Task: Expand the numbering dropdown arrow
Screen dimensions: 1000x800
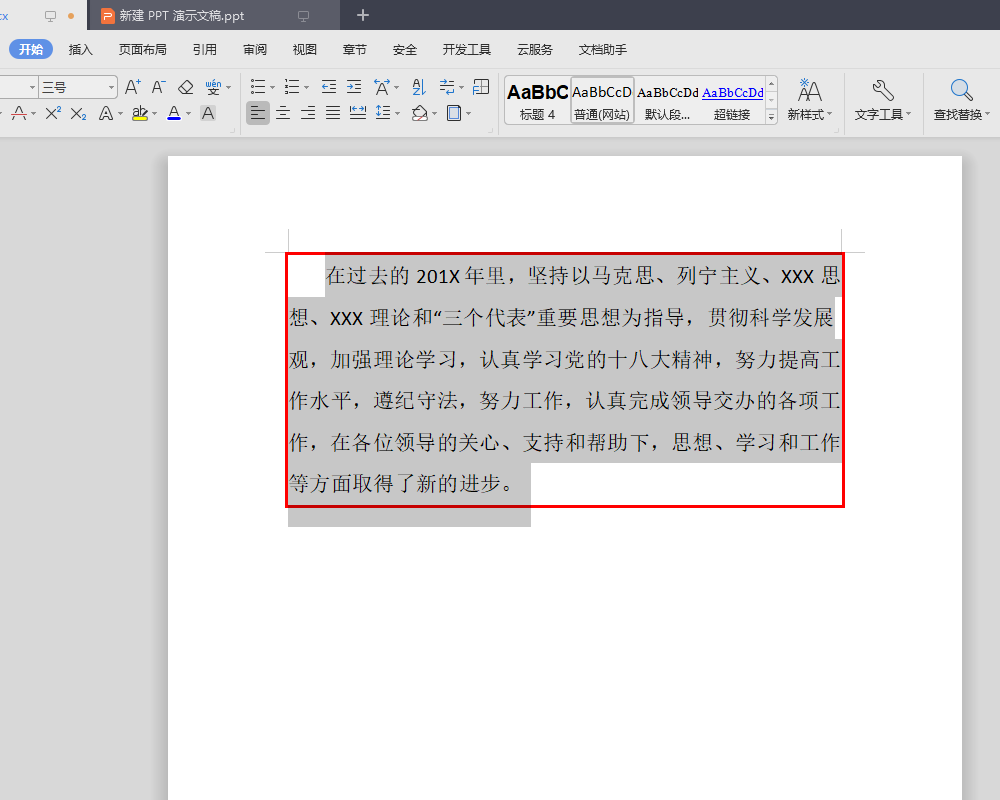Action: tap(307, 87)
